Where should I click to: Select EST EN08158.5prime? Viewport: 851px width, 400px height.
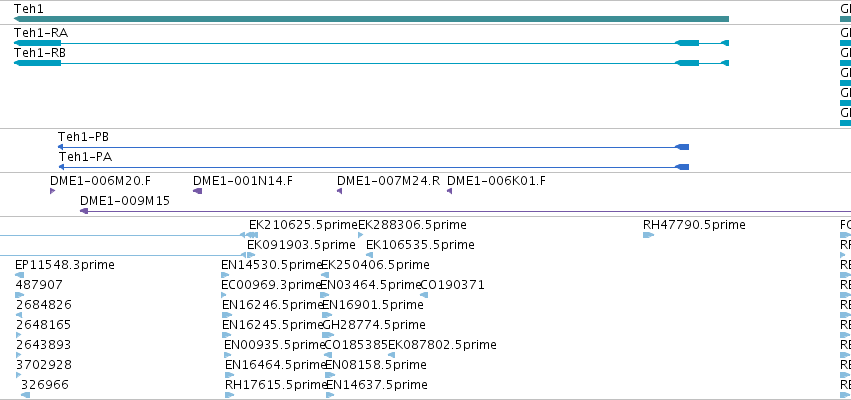click(376, 365)
